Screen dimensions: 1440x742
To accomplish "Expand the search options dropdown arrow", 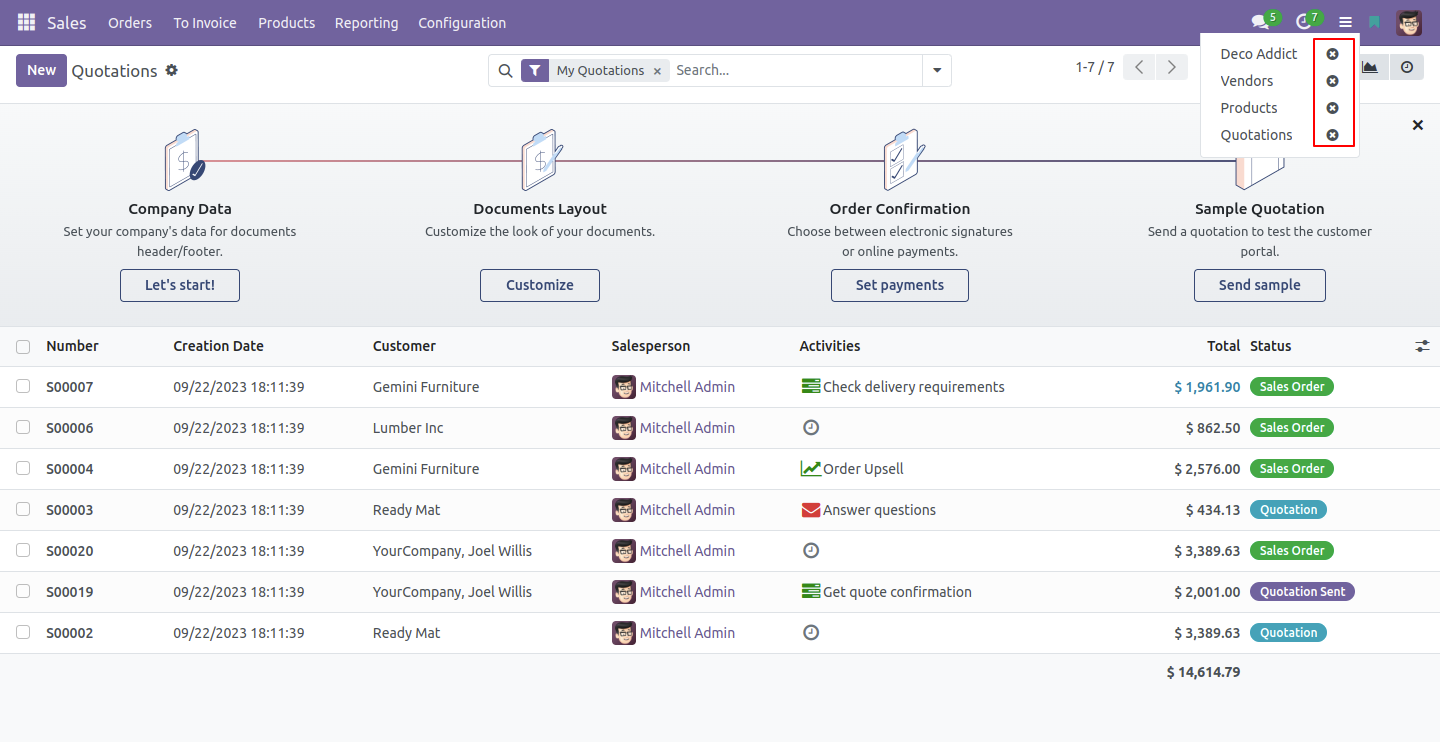I will [x=937, y=71].
